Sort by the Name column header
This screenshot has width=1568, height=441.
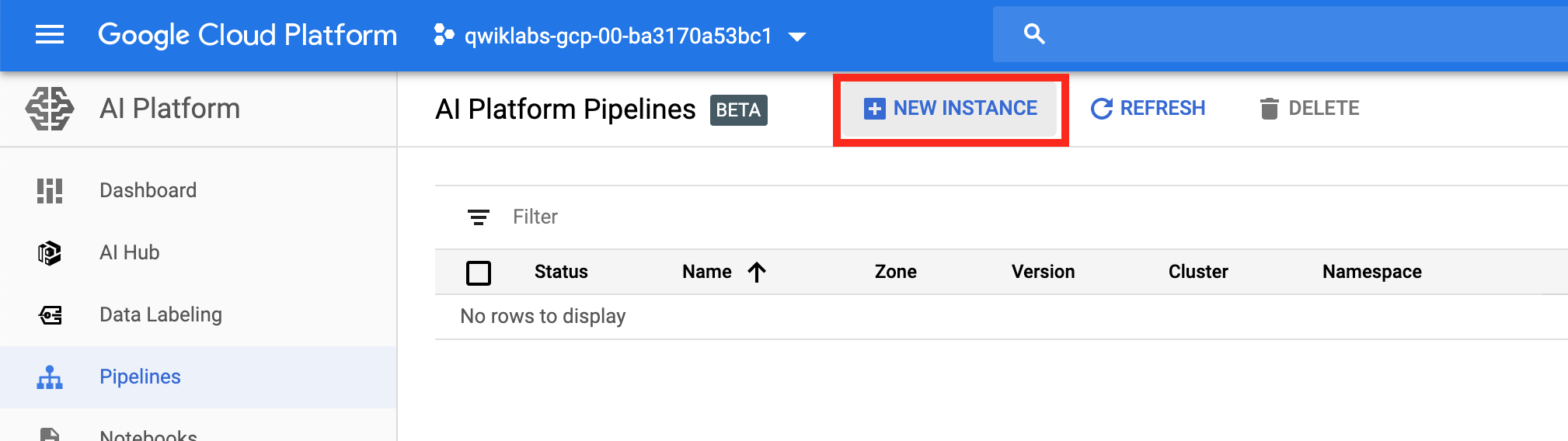[707, 272]
